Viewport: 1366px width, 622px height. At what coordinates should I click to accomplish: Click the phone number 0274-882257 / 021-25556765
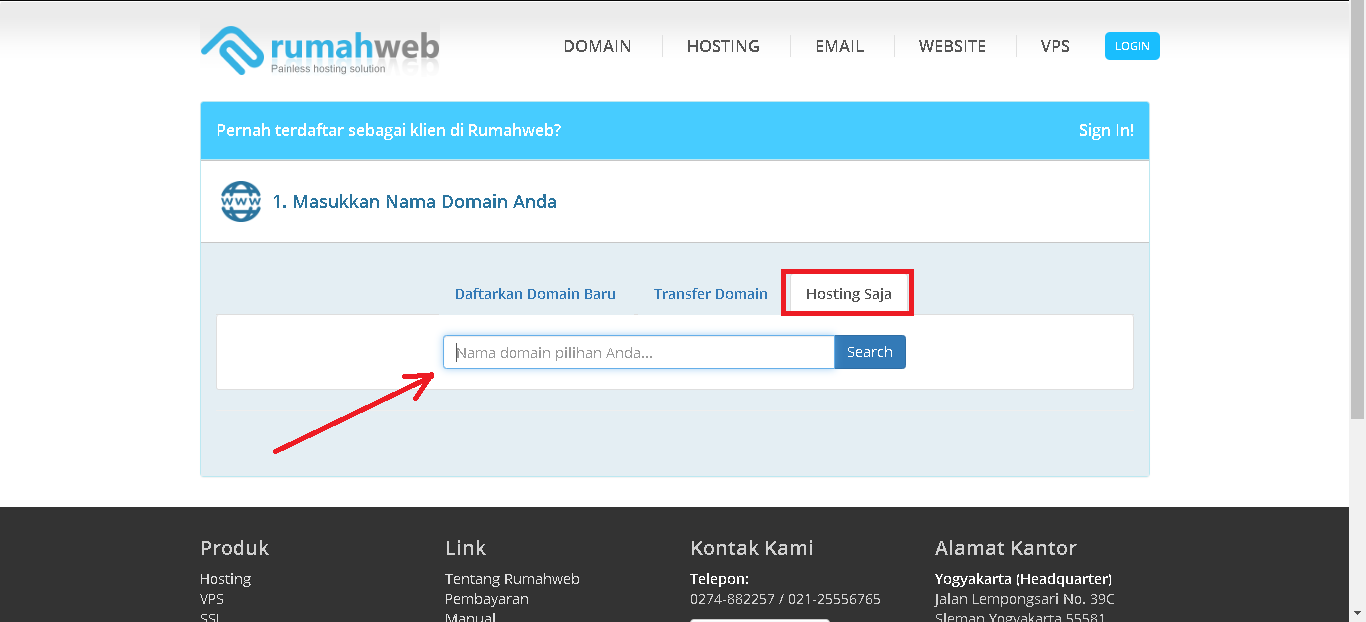click(785, 599)
